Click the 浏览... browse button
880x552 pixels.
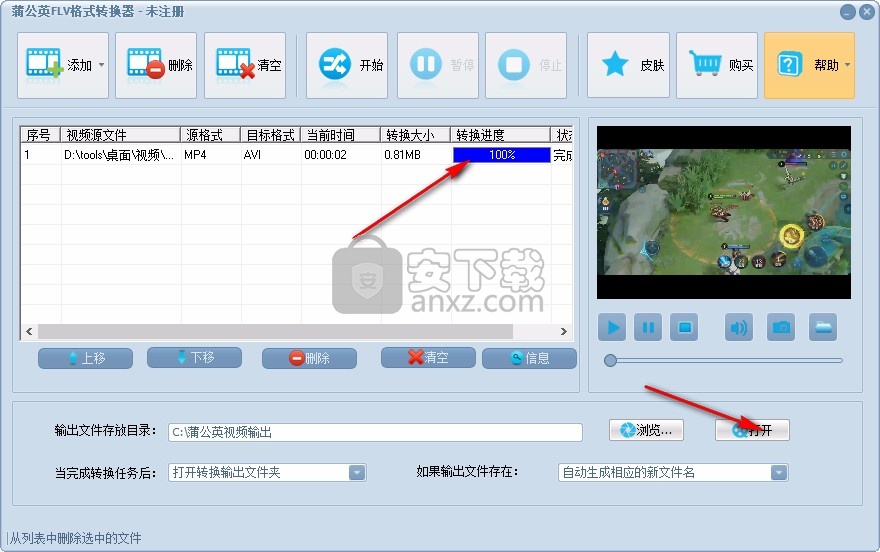click(647, 430)
